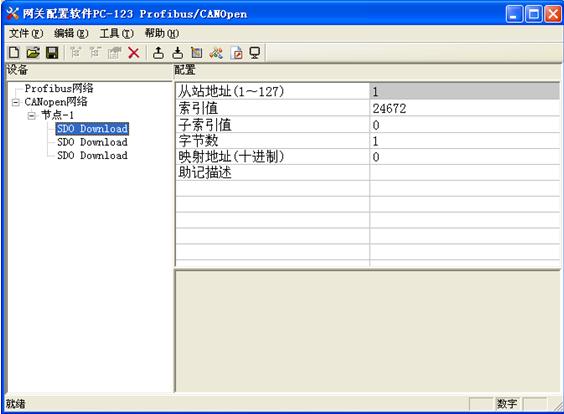
Task: Click the upload configuration arrow icon
Action: [x=158, y=53]
